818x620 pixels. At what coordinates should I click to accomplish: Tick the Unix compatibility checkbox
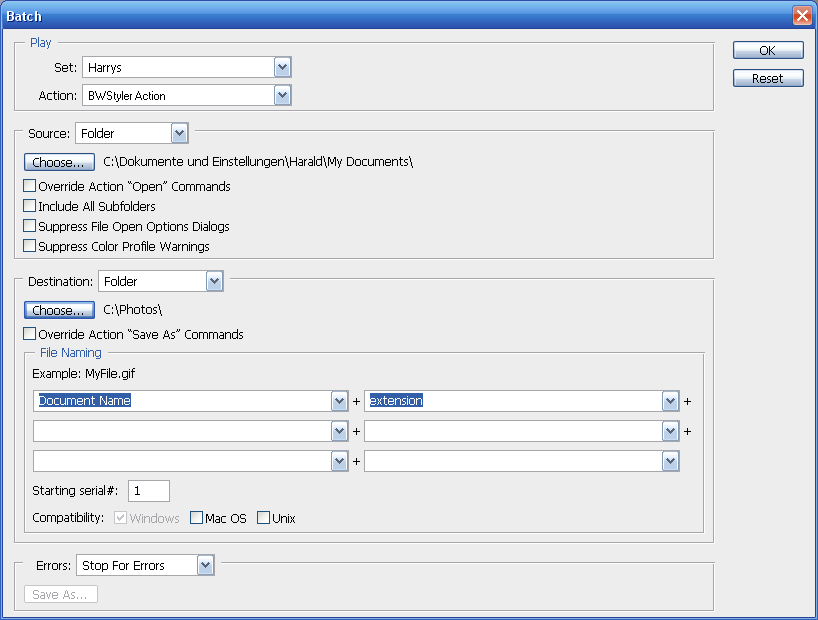click(x=264, y=518)
